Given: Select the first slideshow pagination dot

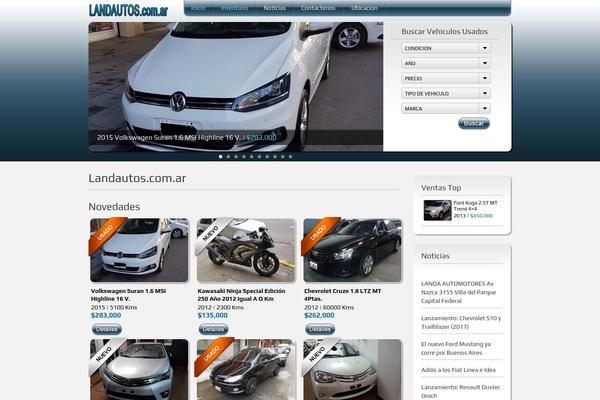Looking at the screenshot, I should click(220, 157).
